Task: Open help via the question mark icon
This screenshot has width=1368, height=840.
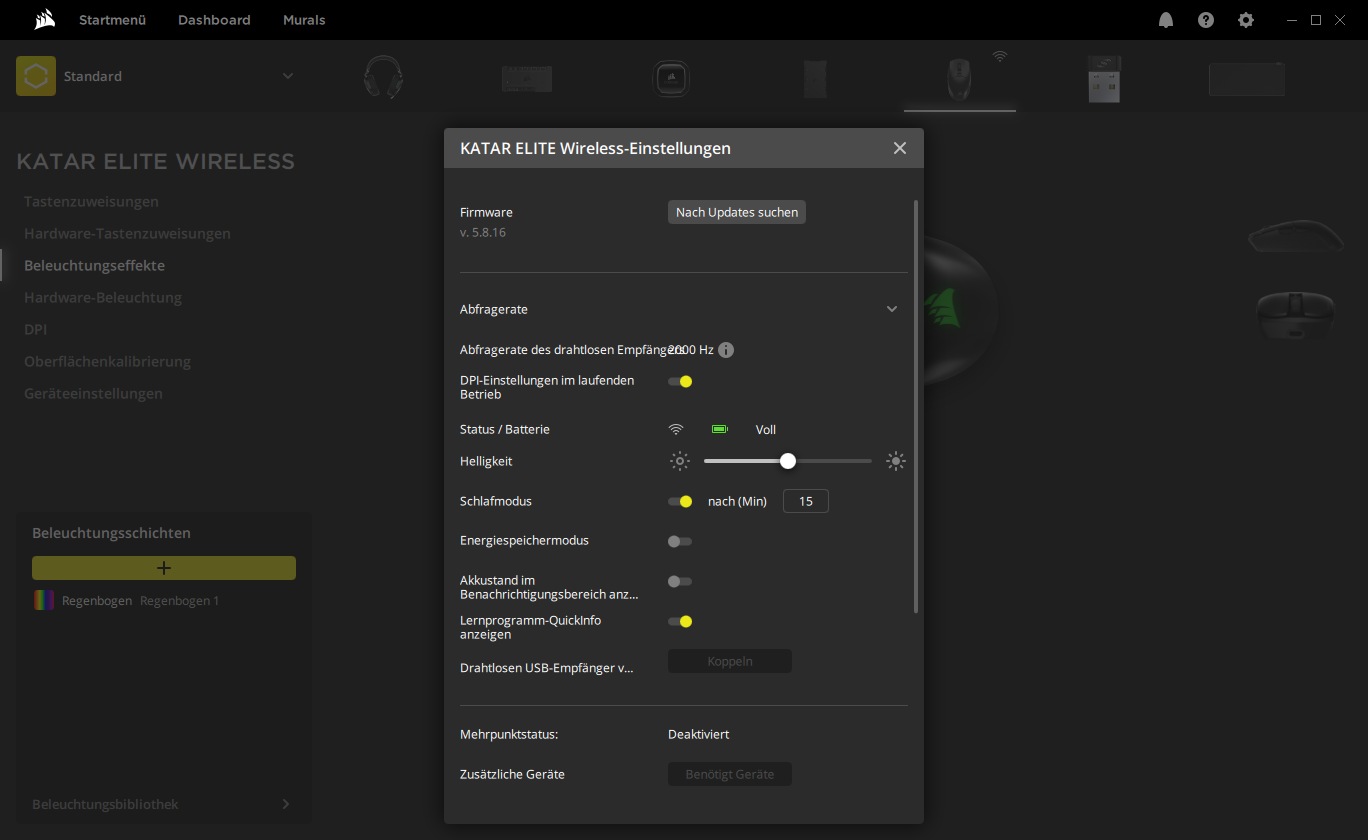Action: click(x=1206, y=20)
